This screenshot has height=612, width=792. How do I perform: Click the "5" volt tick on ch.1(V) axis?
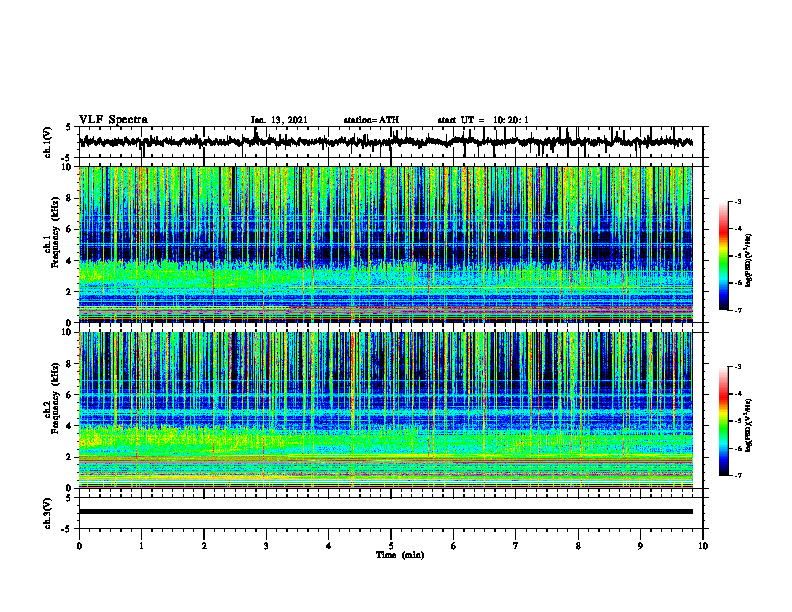pos(69,128)
